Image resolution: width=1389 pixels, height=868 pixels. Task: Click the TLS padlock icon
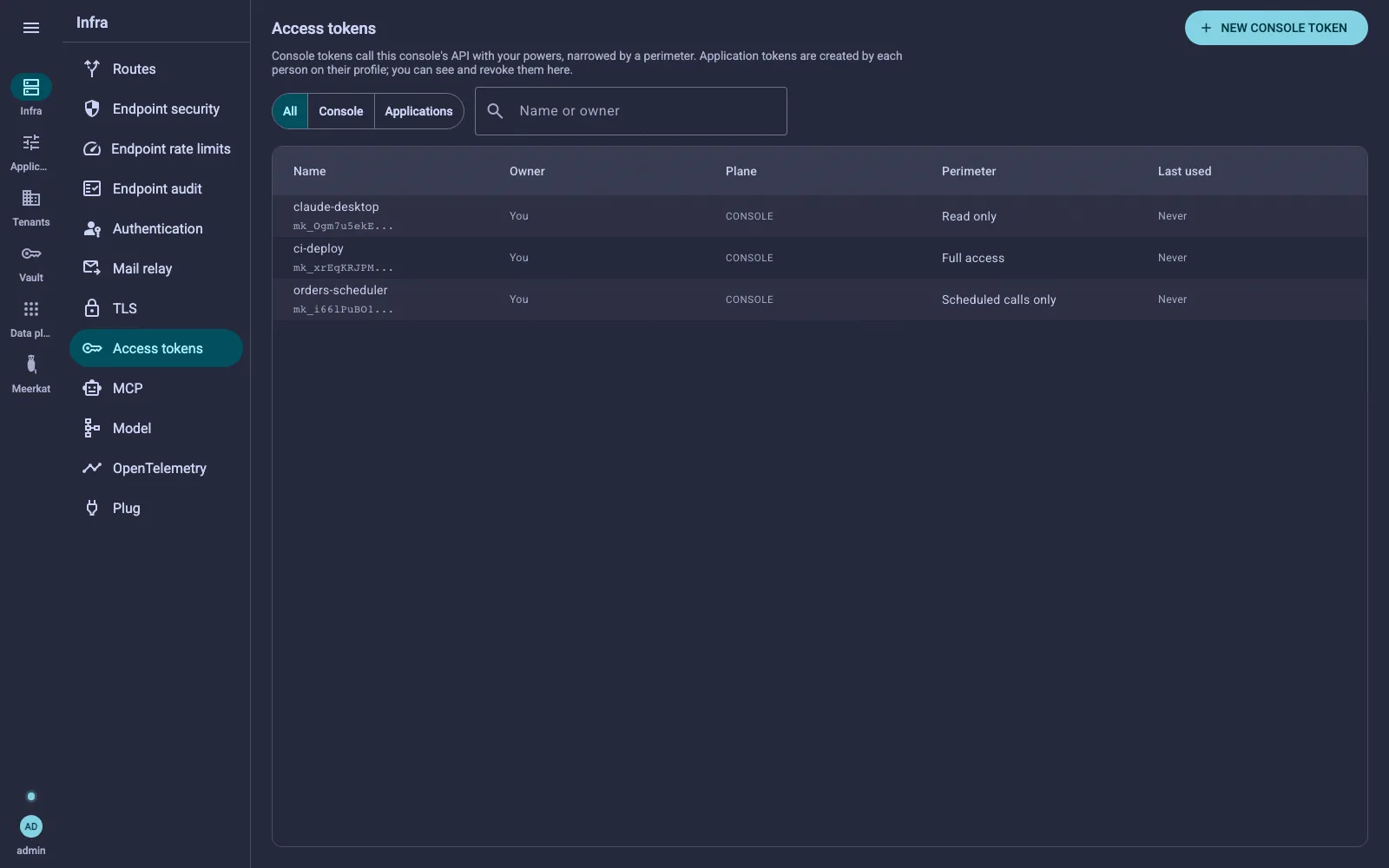pyautogui.click(x=92, y=308)
